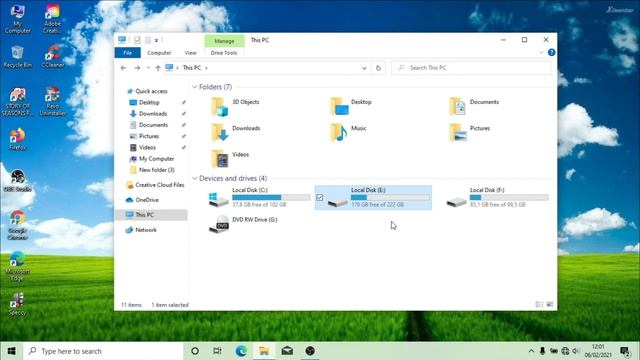
Task: Open Task View on the taskbar
Action: point(217,351)
